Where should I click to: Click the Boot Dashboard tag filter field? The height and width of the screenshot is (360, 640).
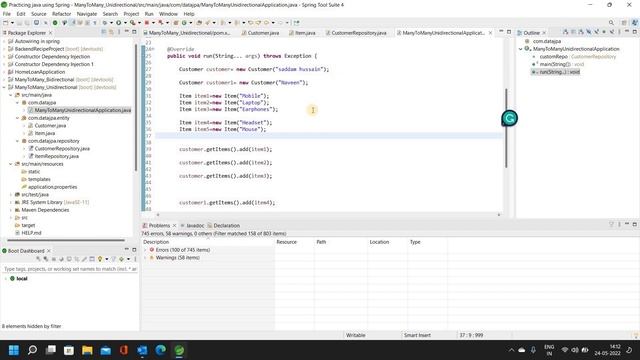tap(70, 269)
